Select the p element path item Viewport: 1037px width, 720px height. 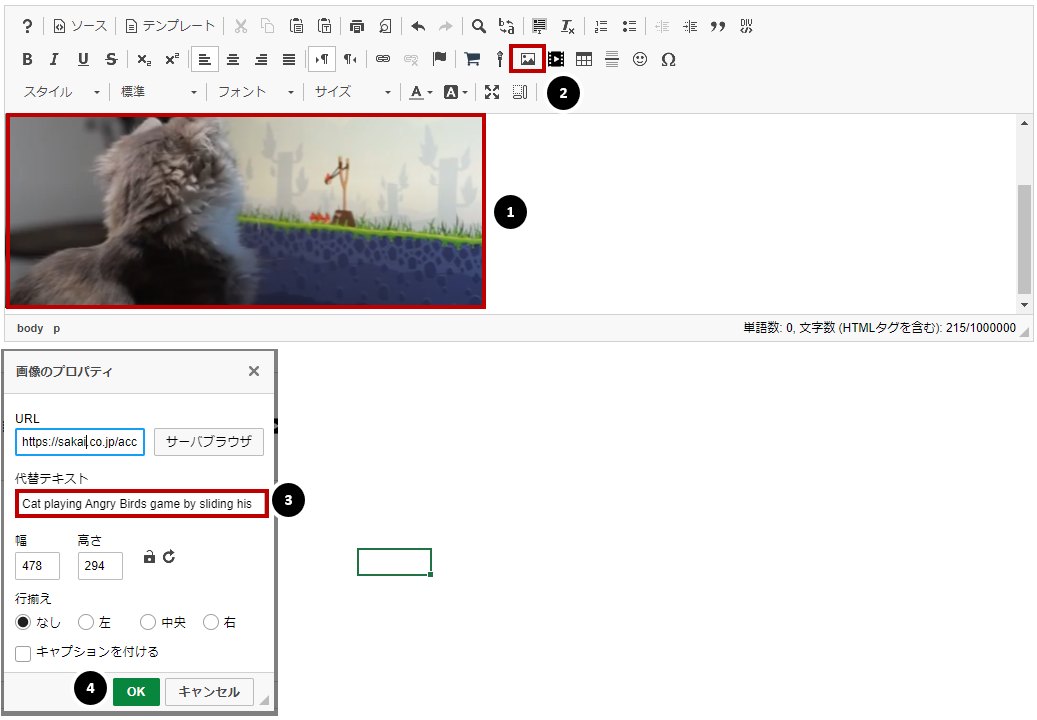57,329
